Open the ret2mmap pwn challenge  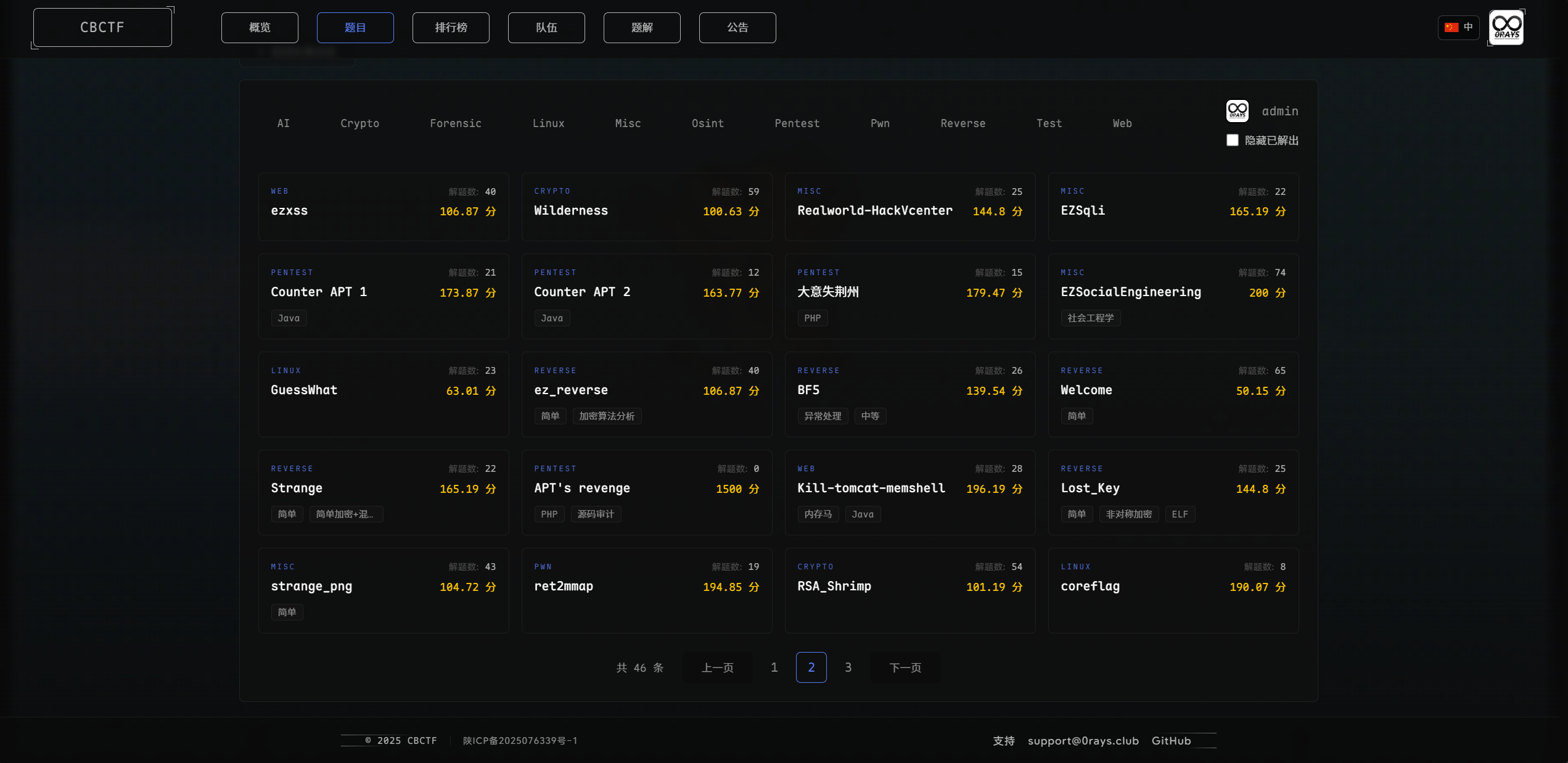[647, 590]
